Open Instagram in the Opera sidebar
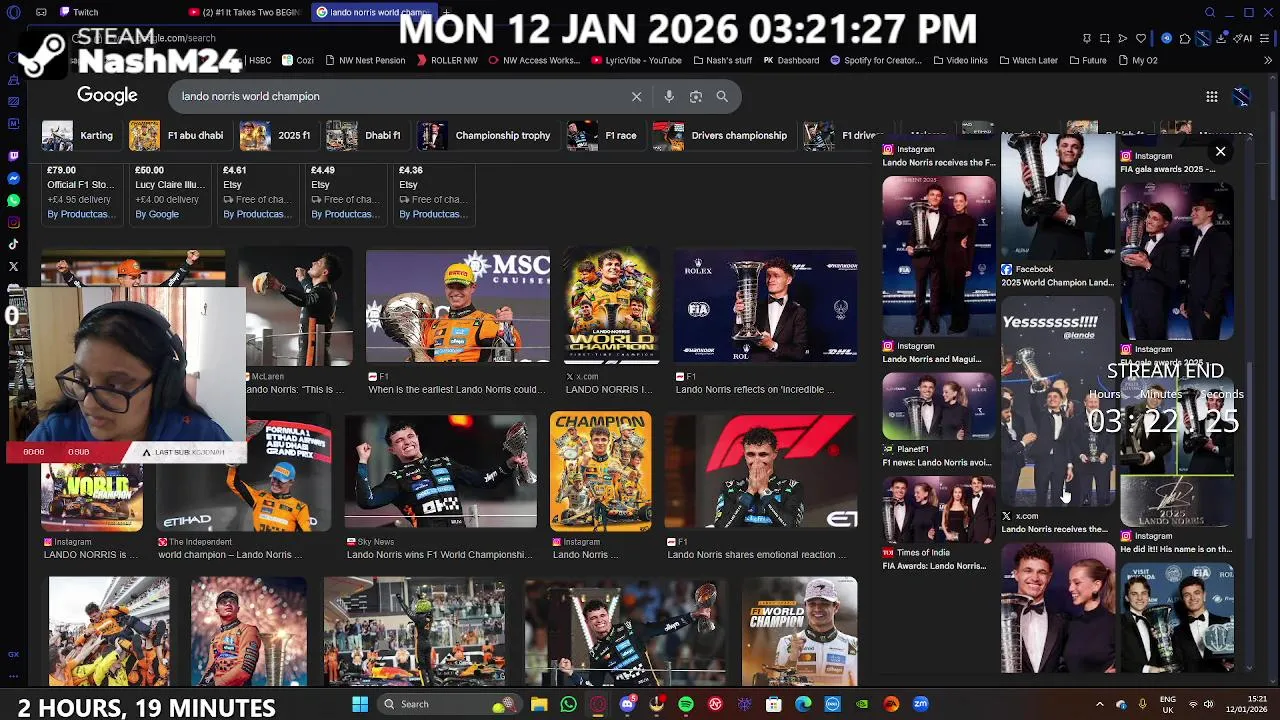Viewport: 1280px width, 720px height. click(14, 222)
